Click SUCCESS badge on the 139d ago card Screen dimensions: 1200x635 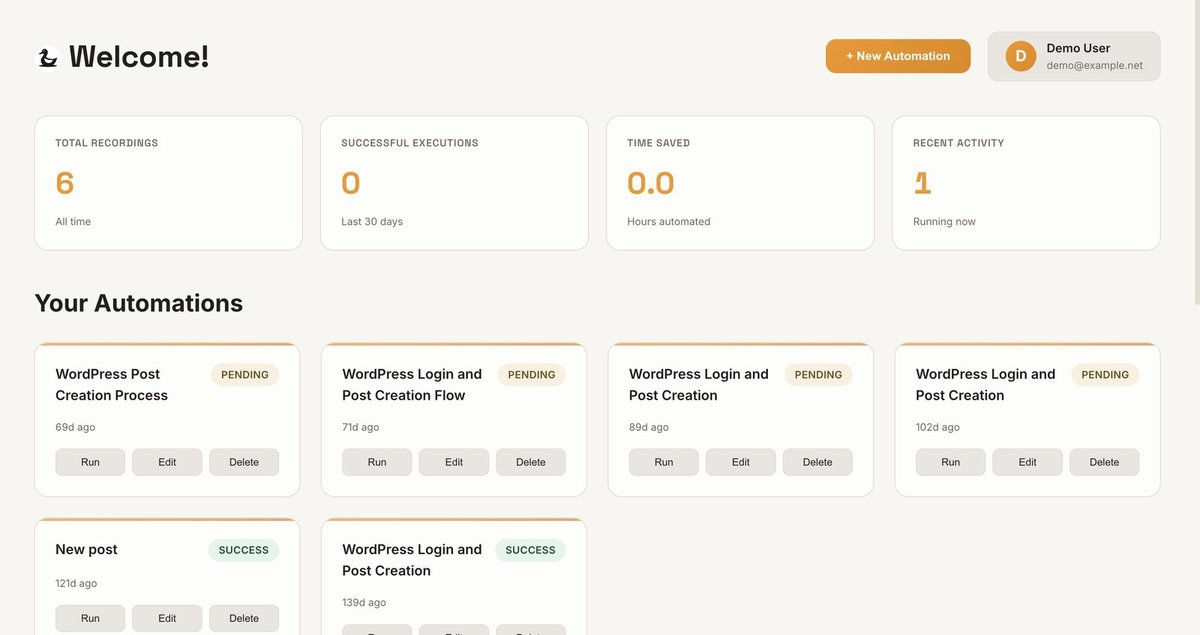(531, 550)
